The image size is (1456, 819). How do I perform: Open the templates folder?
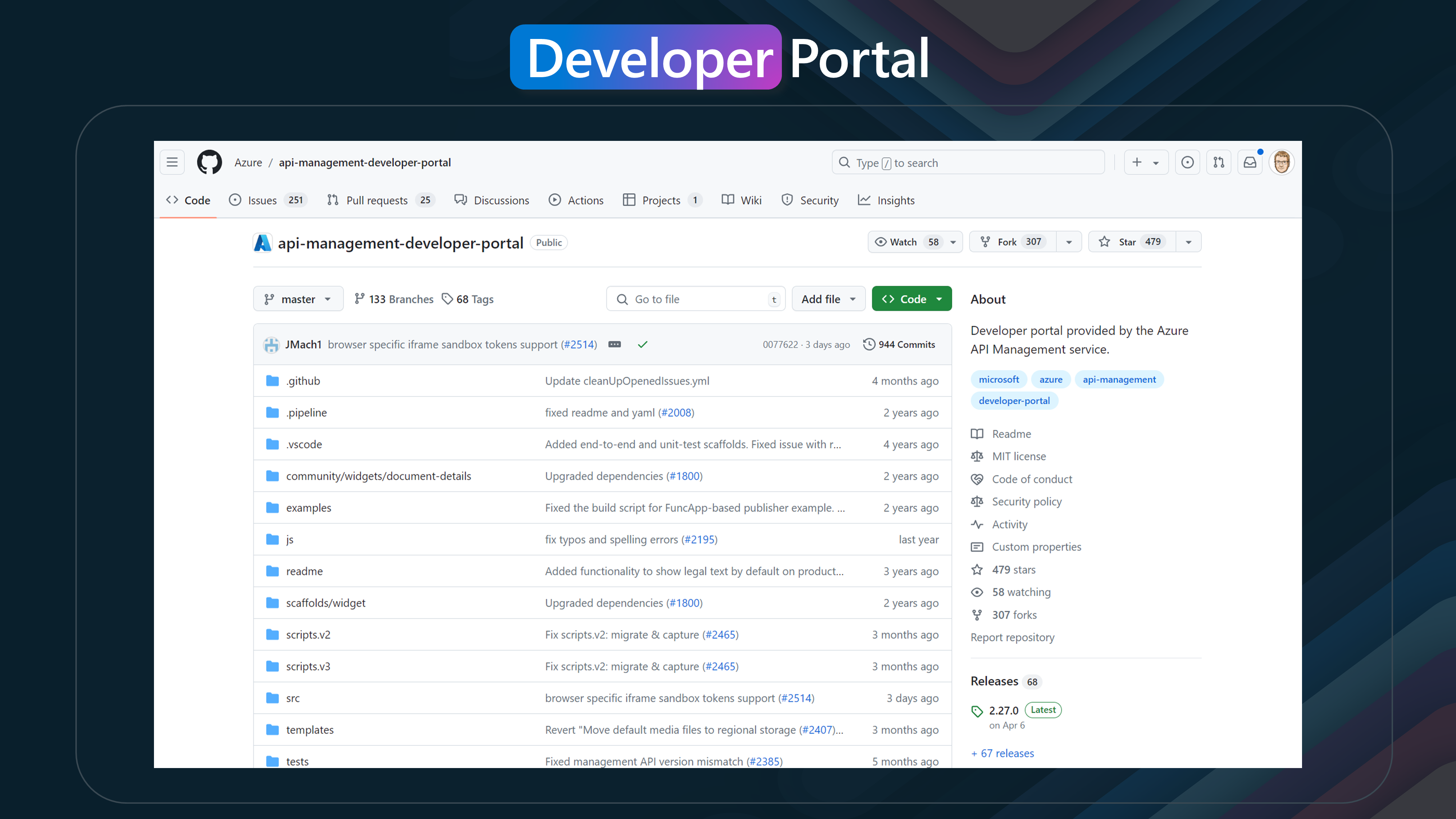pos(310,730)
